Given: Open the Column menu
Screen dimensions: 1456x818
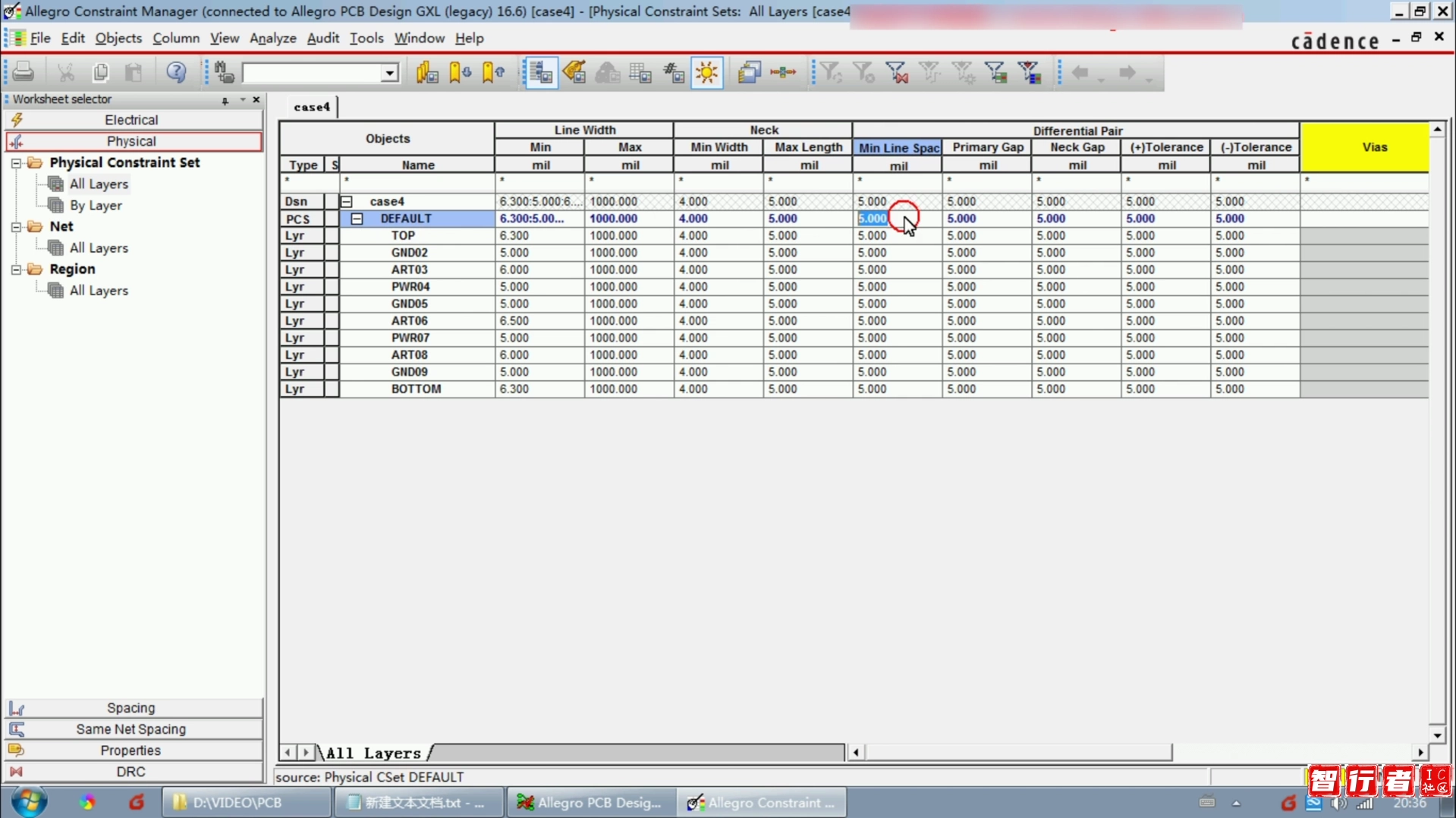Looking at the screenshot, I should (176, 38).
